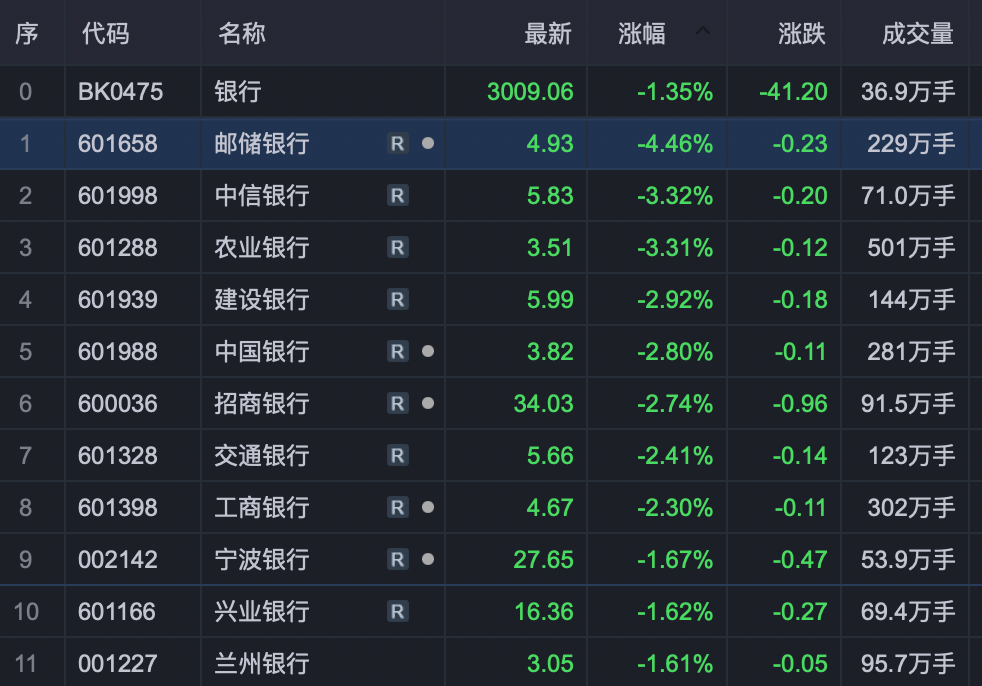The height and width of the screenshot is (686, 982).
Task: Sort by the 涨跌 column header
Action: [801, 34]
